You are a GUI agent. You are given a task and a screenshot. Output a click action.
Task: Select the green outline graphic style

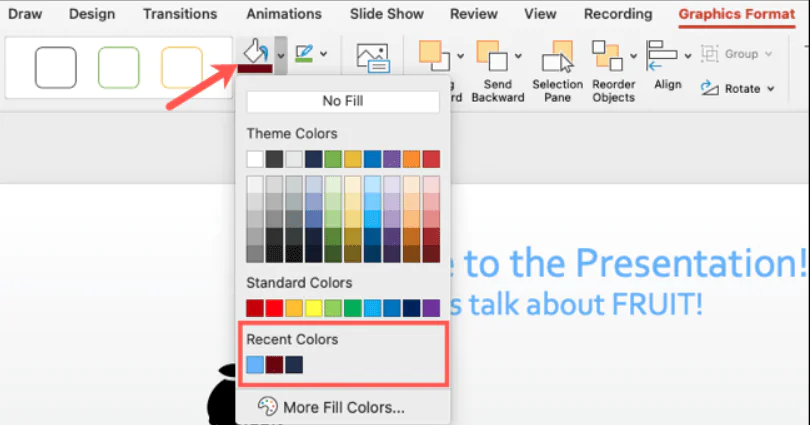pos(119,68)
